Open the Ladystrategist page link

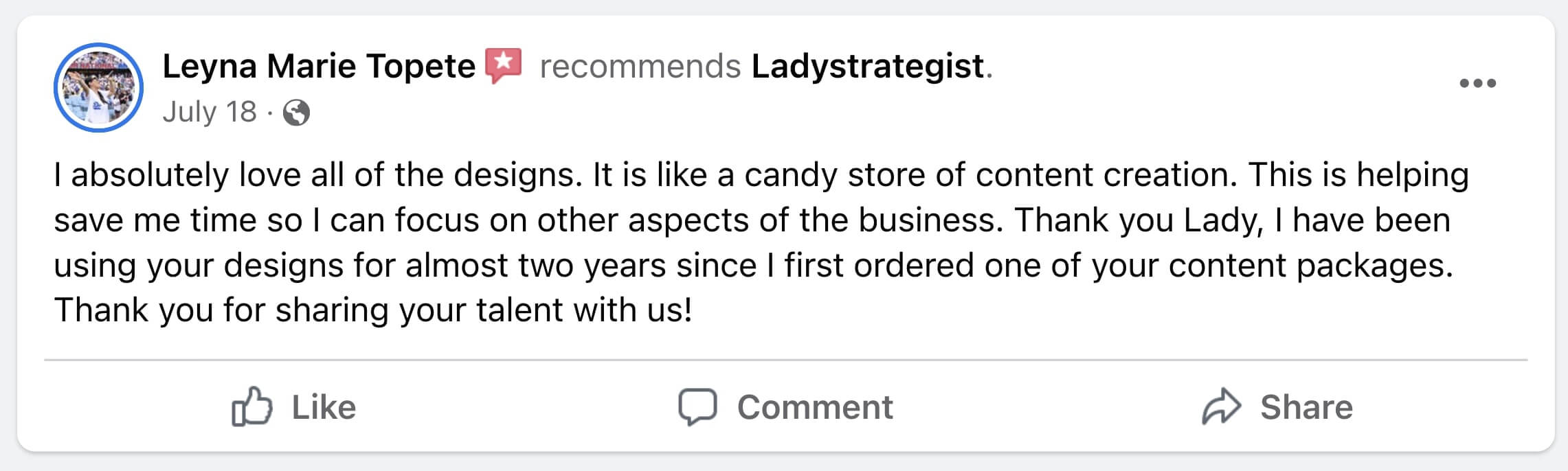coord(868,67)
